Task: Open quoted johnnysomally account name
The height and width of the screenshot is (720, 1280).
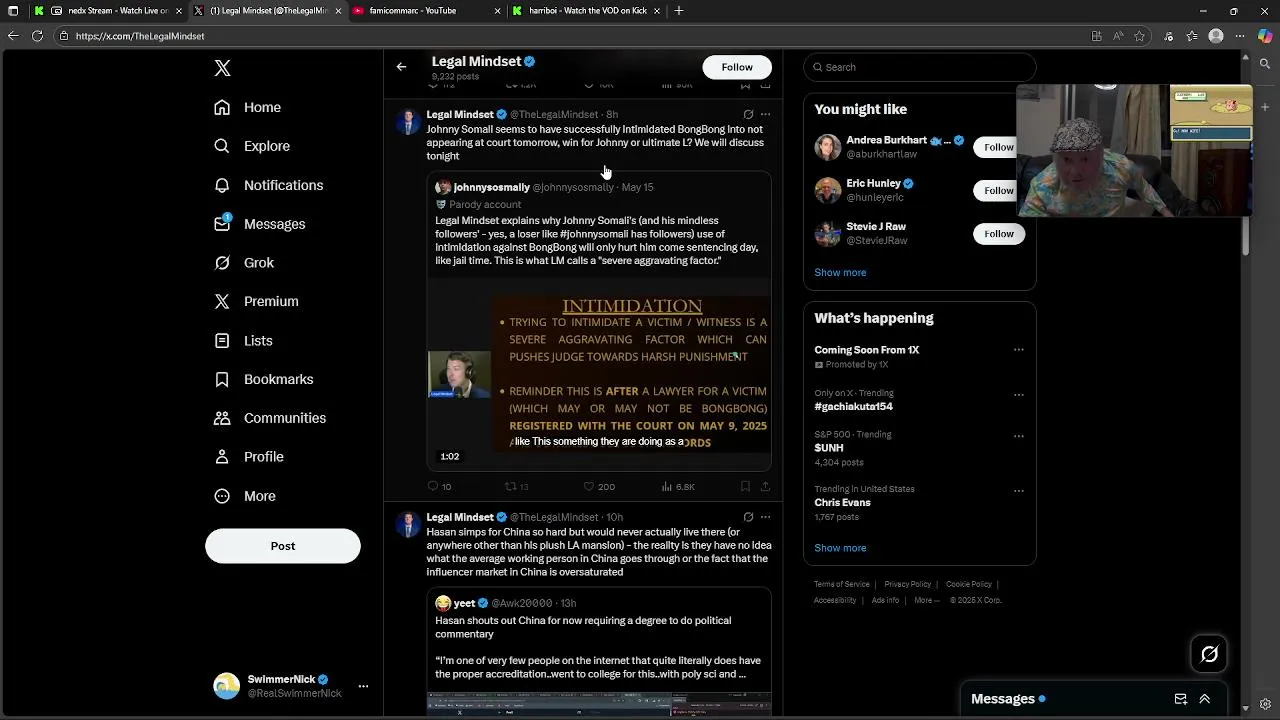Action: tap(491, 187)
